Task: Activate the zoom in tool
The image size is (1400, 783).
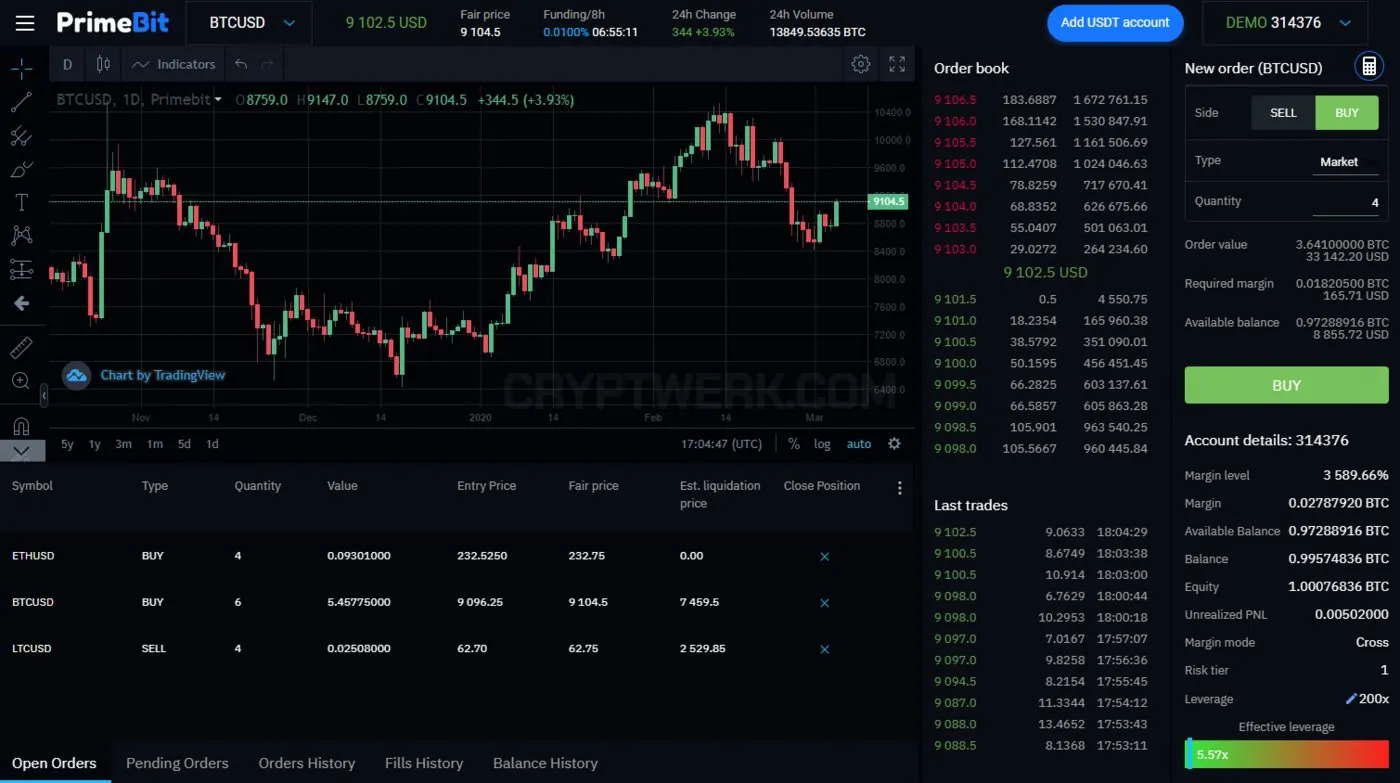Action: point(21,381)
